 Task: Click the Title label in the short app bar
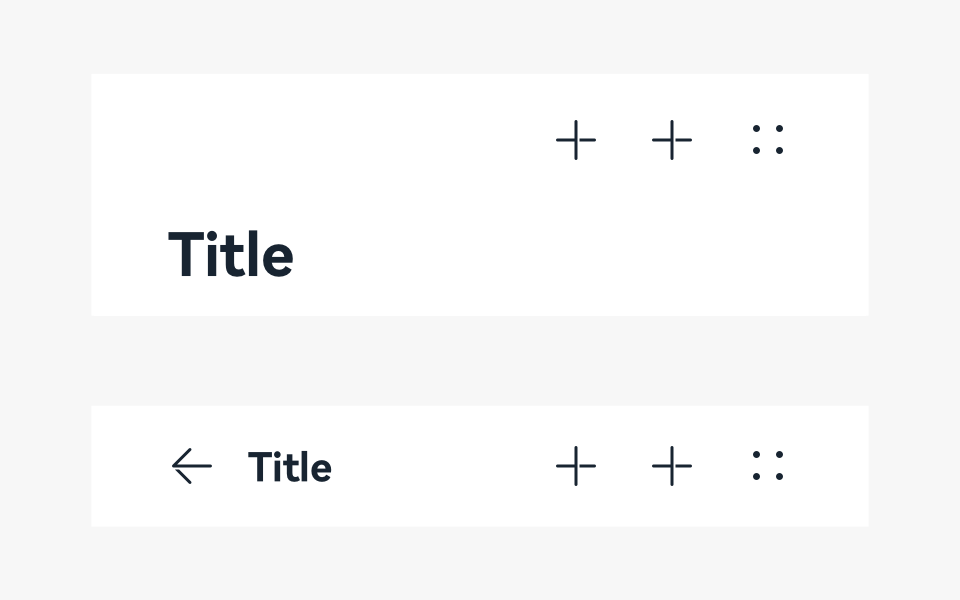290,467
